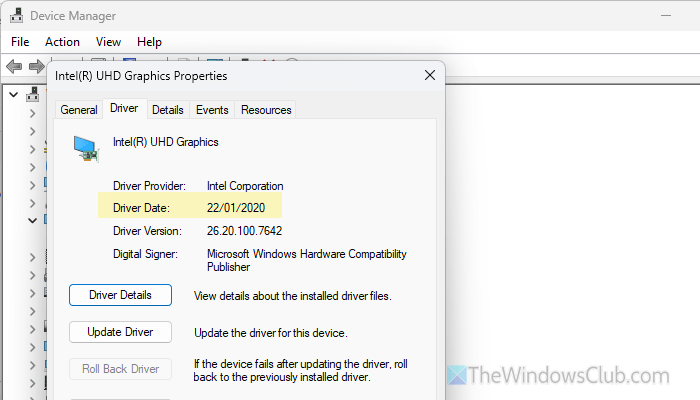Open the Help menu
700x400 pixels.
[149, 42]
